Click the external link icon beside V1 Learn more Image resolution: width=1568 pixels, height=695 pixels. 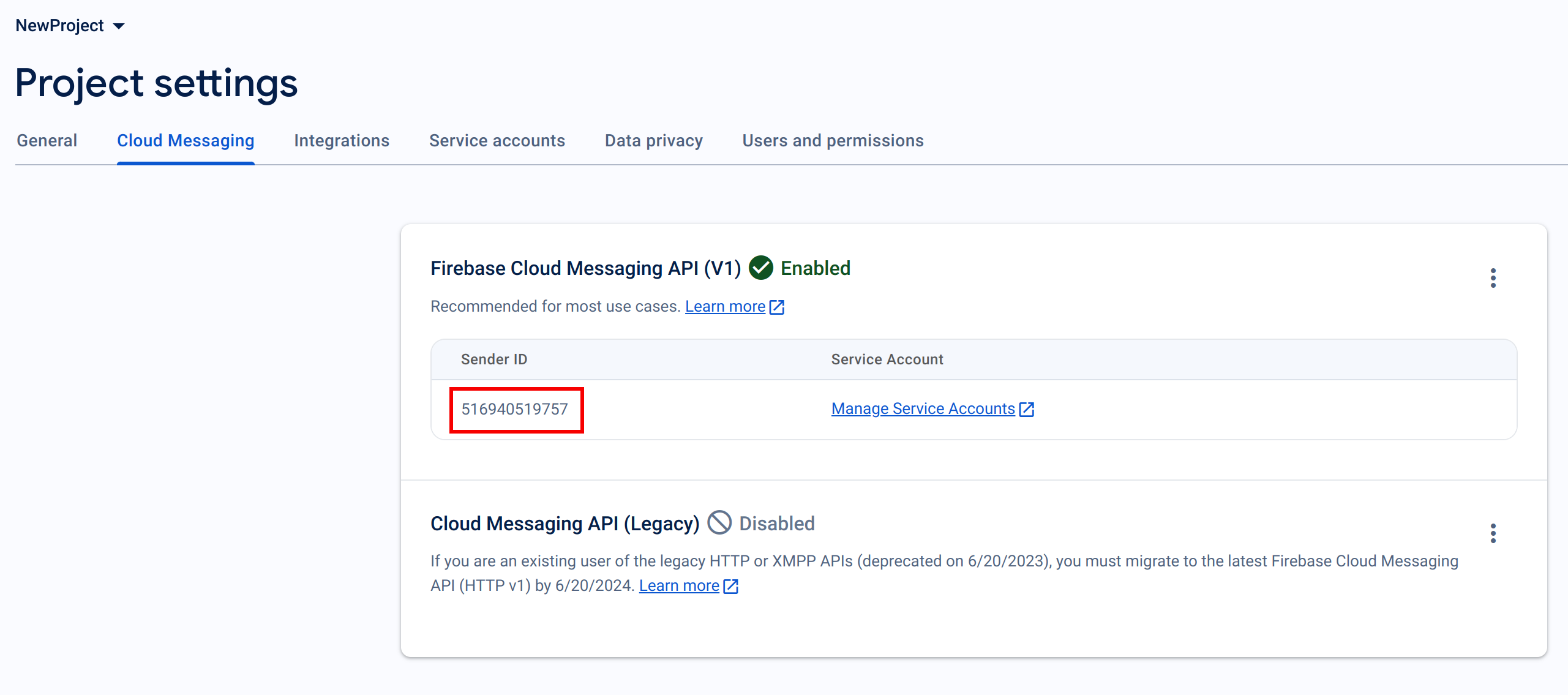777,307
